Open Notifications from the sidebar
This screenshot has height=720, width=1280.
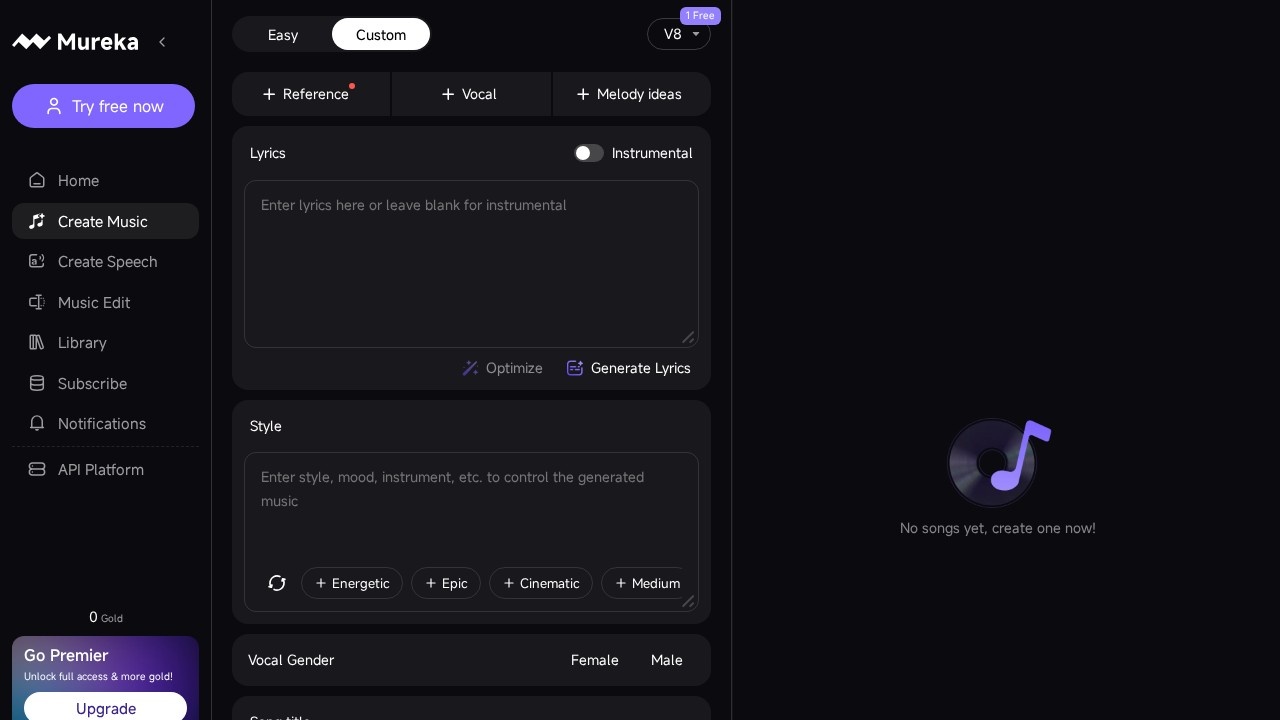tap(101, 424)
